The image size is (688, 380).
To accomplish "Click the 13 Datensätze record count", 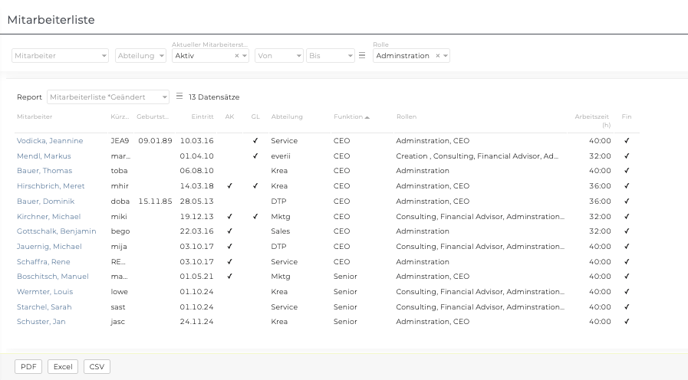I will tap(214, 97).
